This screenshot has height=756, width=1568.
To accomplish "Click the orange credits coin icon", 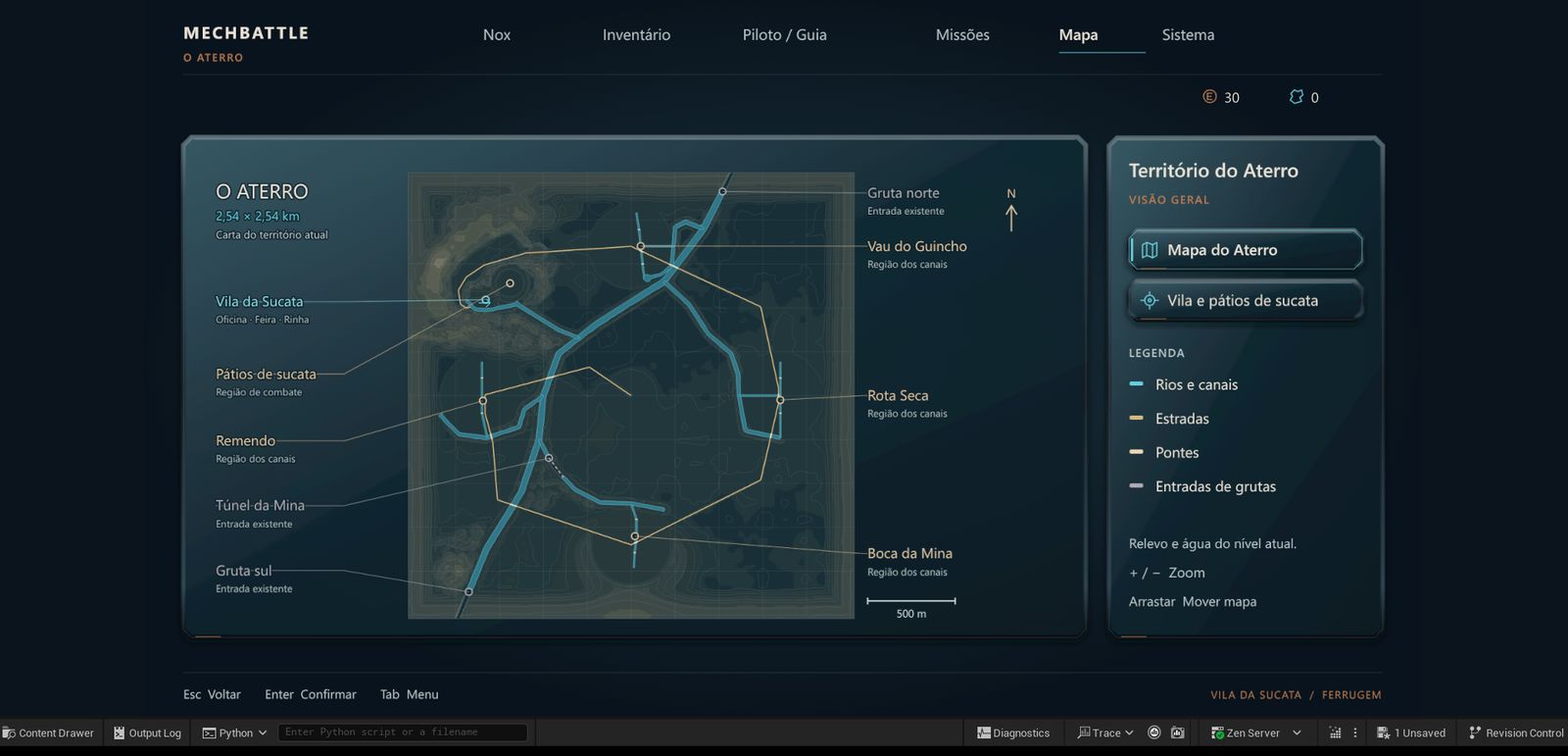I will pyautogui.click(x=1209, y=96).
